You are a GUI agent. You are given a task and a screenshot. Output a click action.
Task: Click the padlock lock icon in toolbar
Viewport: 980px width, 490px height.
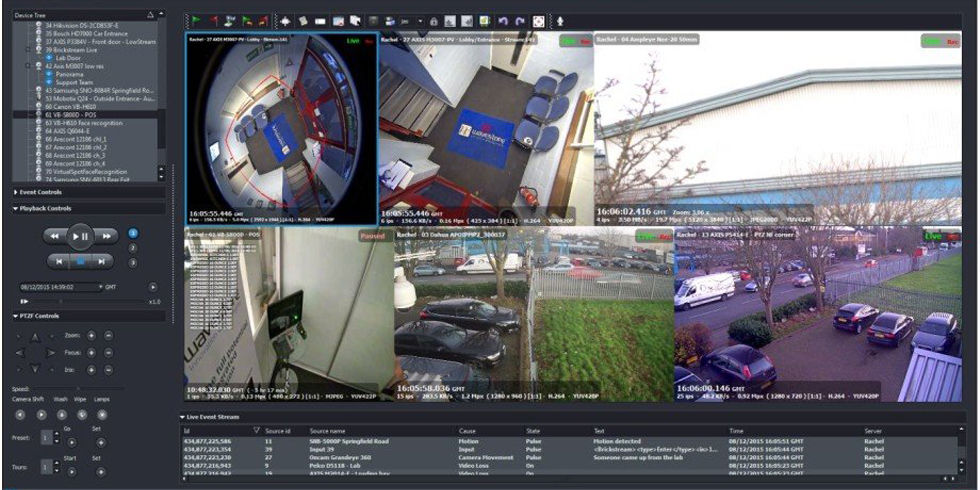[433, 21]
